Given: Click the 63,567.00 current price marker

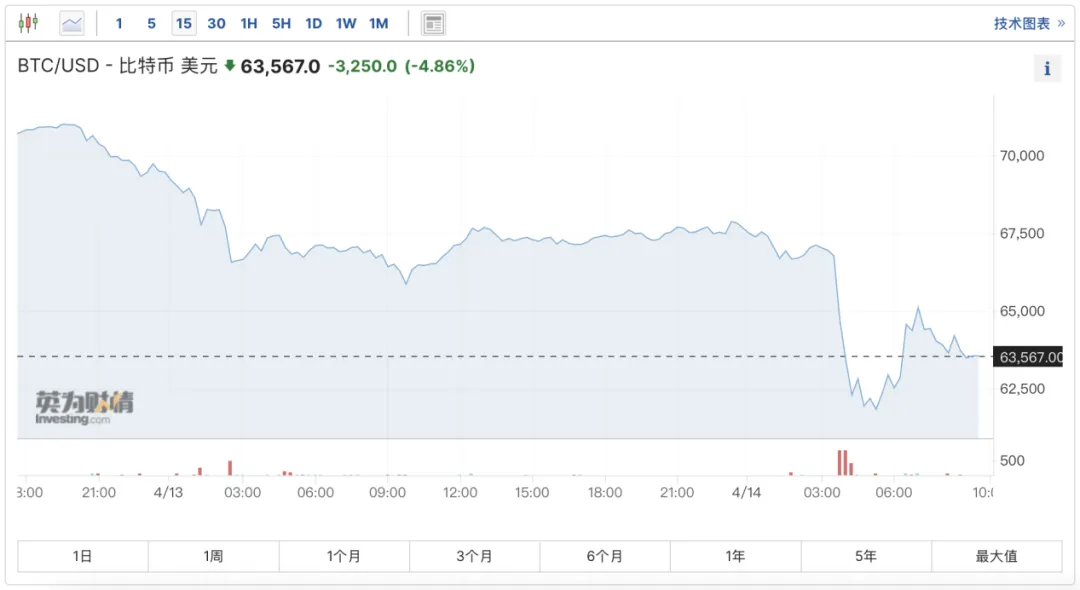Looking at the screenshot, I should 1028,357.
